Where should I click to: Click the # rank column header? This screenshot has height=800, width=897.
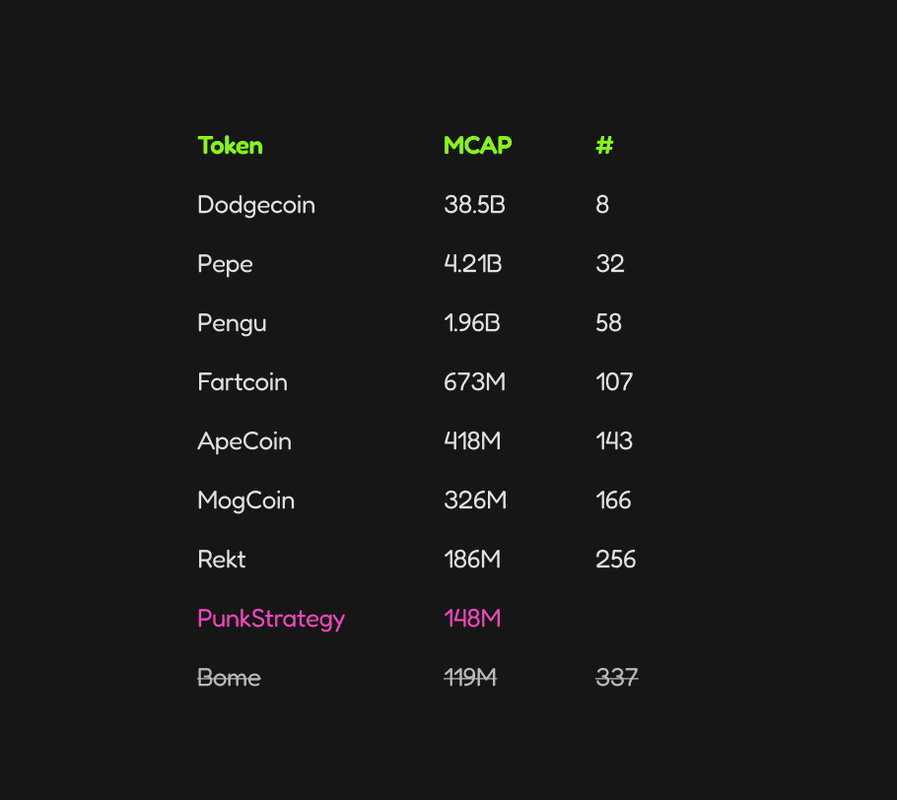(604, 146)
